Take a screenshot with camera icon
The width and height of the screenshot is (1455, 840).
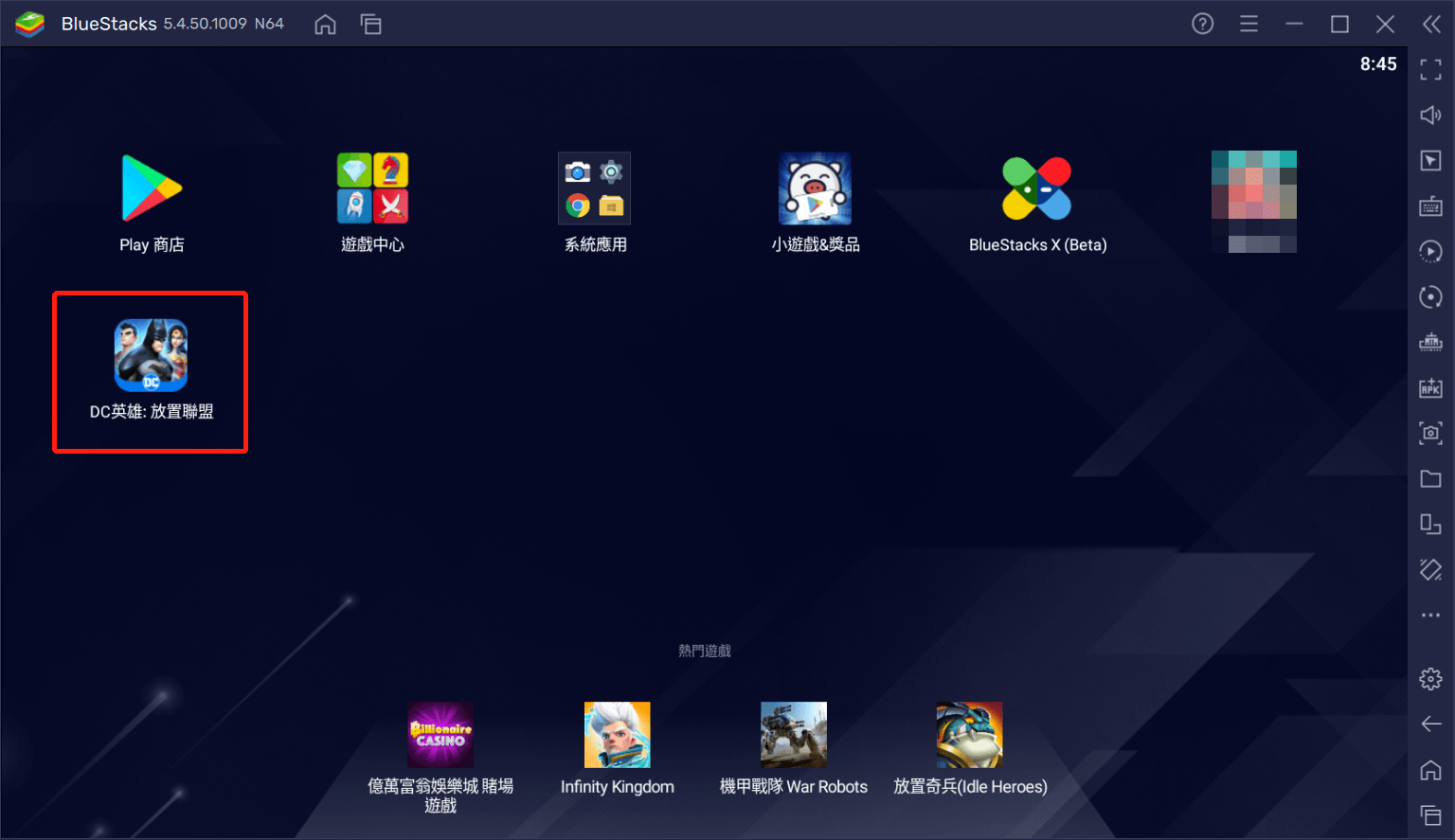point(1430,433)
